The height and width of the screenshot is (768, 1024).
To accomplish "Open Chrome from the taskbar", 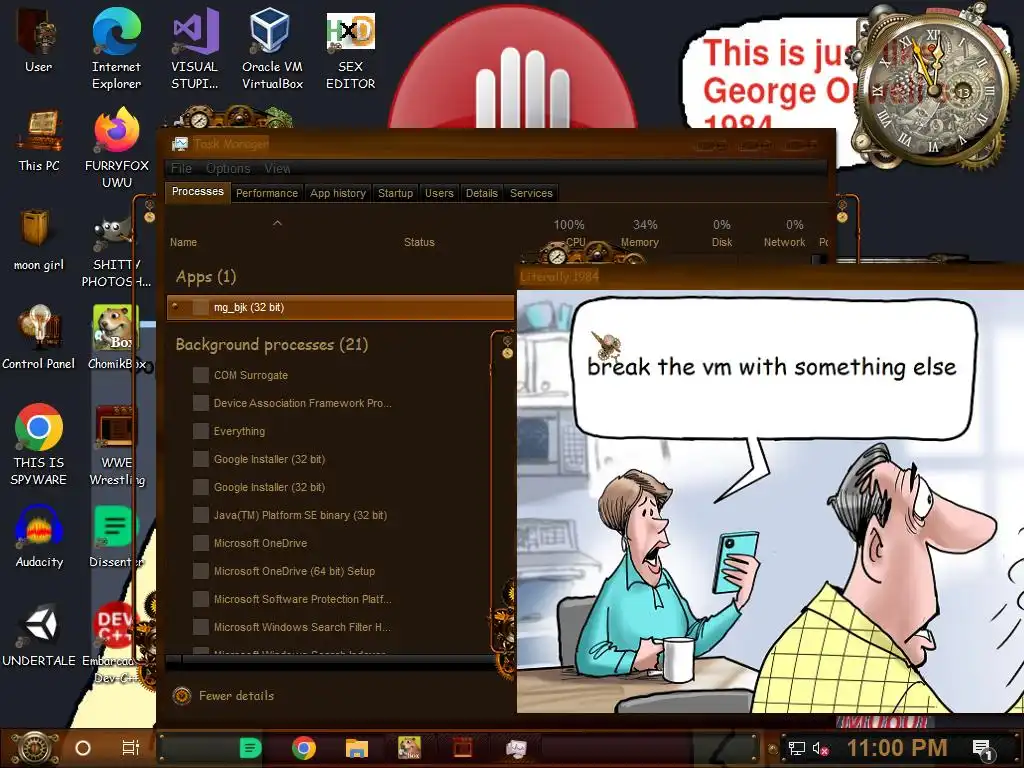I will pyautogui.click(x=304, y=748).
